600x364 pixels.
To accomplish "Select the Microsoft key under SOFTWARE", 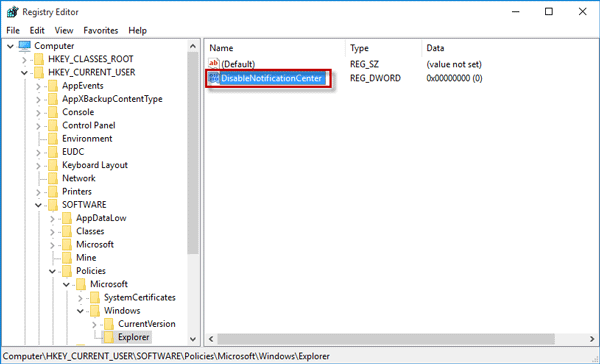I will tap(95, 245).
